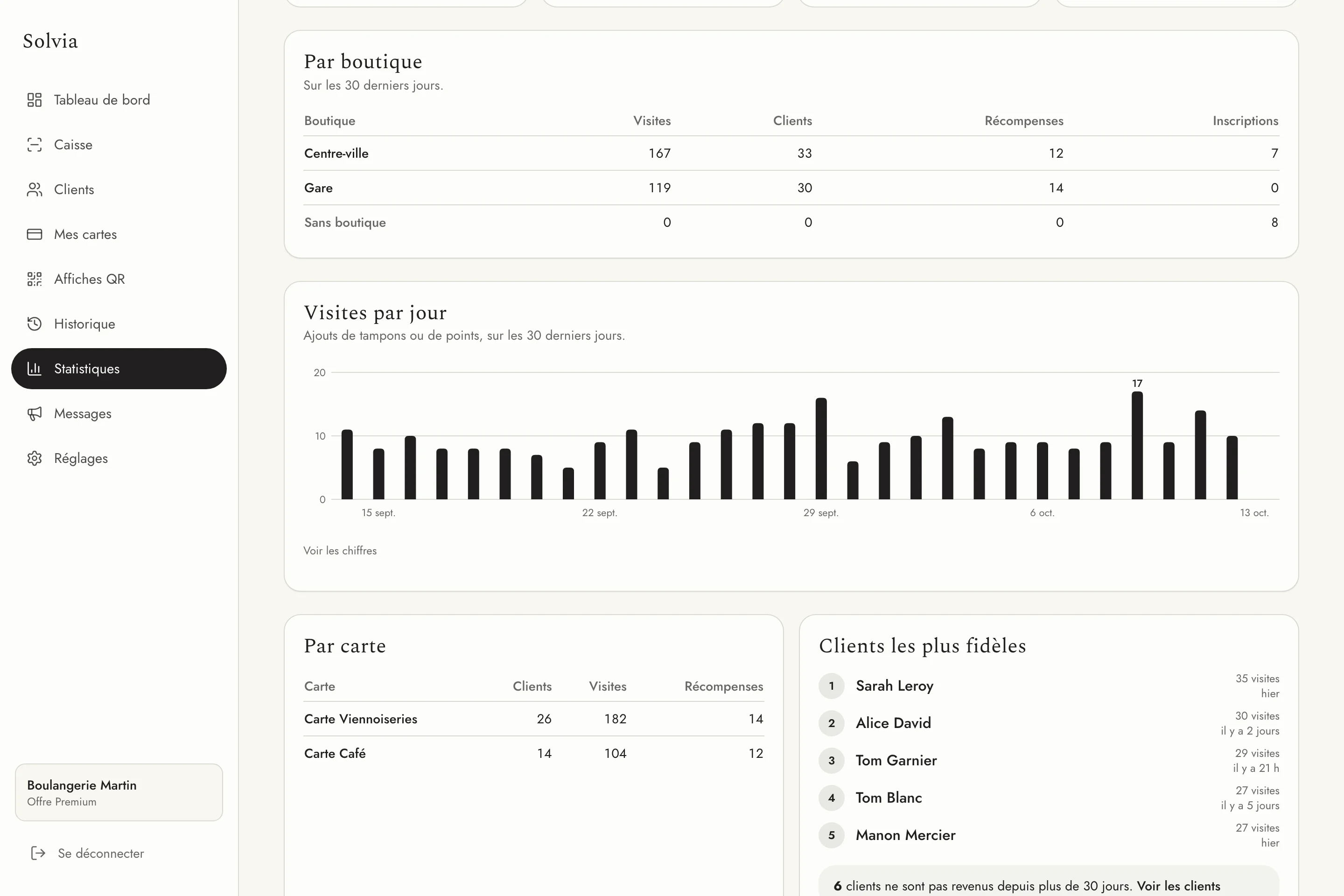
Task: Select client Tom Blanc
Action: [x=889, y=798]
